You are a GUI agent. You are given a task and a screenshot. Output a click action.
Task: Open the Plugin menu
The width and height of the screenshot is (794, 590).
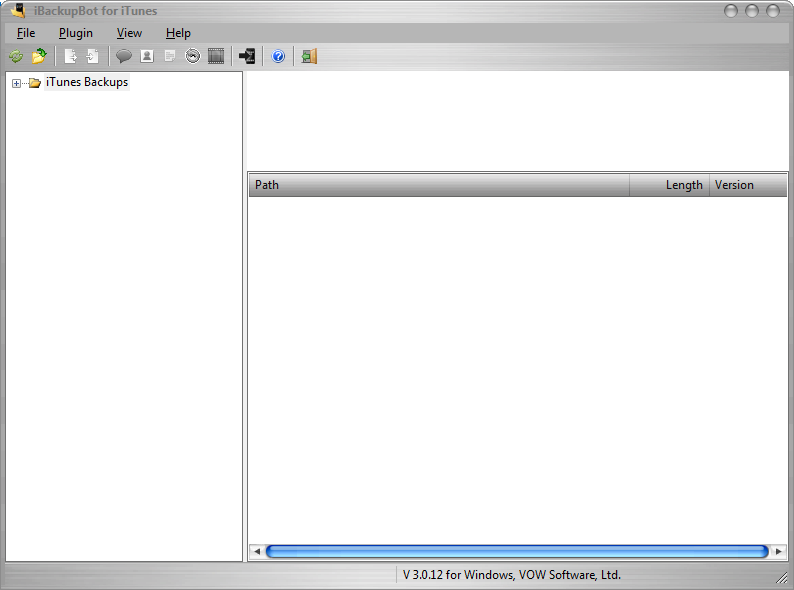click(75, 33)
